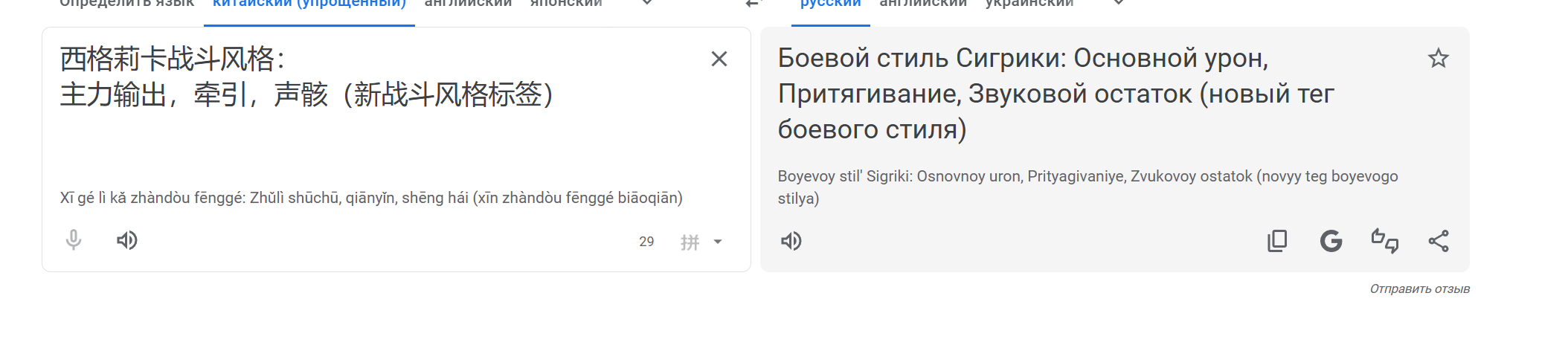This screenshot has height=348, width=1568.
Task: Open the input tools dropdown arrow
Action: pyautogui.click(x=718, y=242)
